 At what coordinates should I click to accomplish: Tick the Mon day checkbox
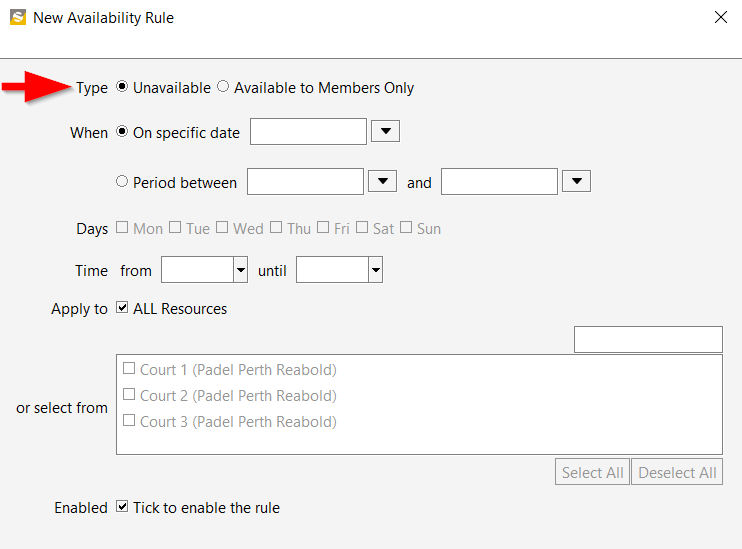(122, 227)
